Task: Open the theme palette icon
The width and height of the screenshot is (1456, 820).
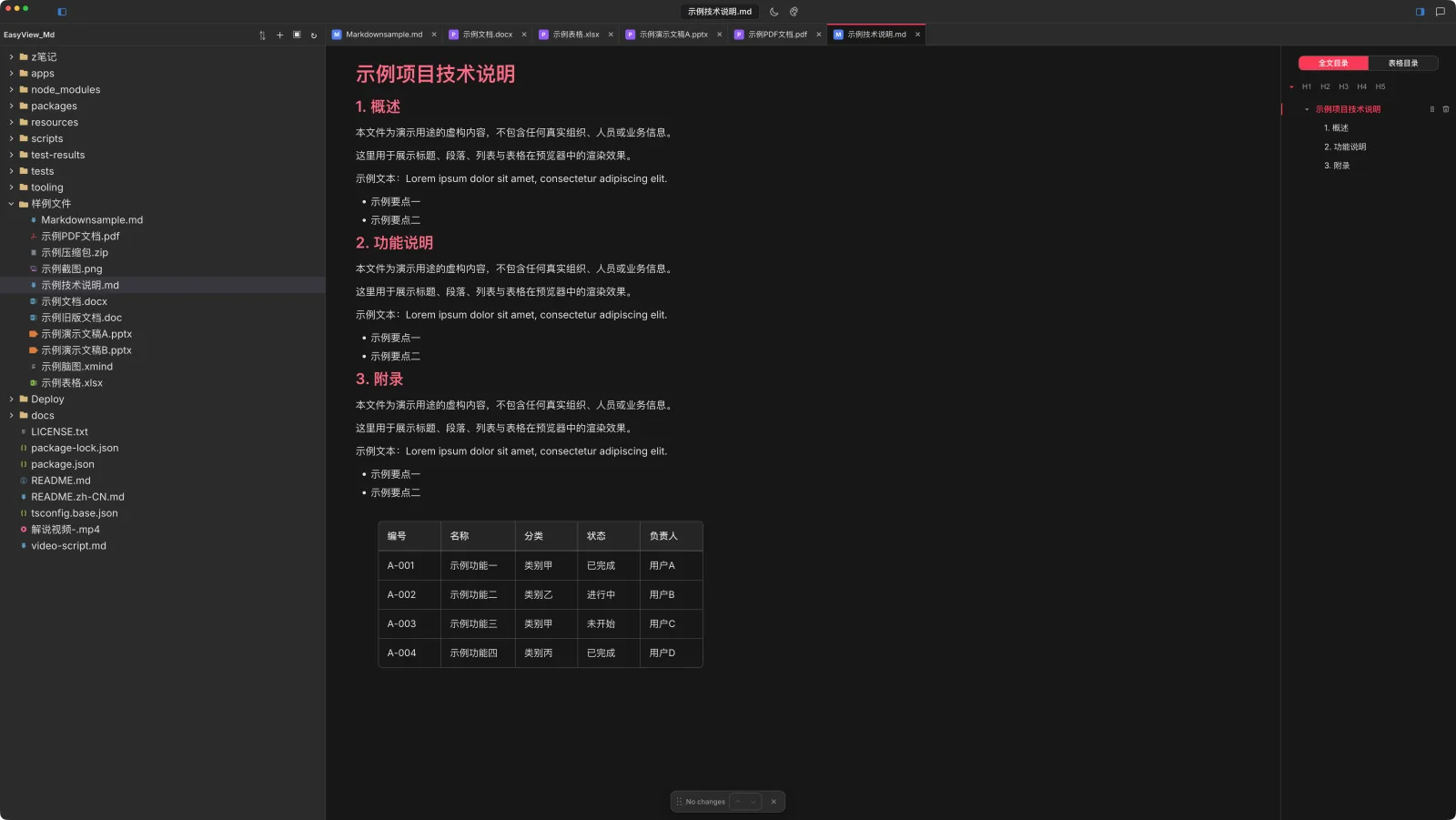Action: [x=794, y=12]
